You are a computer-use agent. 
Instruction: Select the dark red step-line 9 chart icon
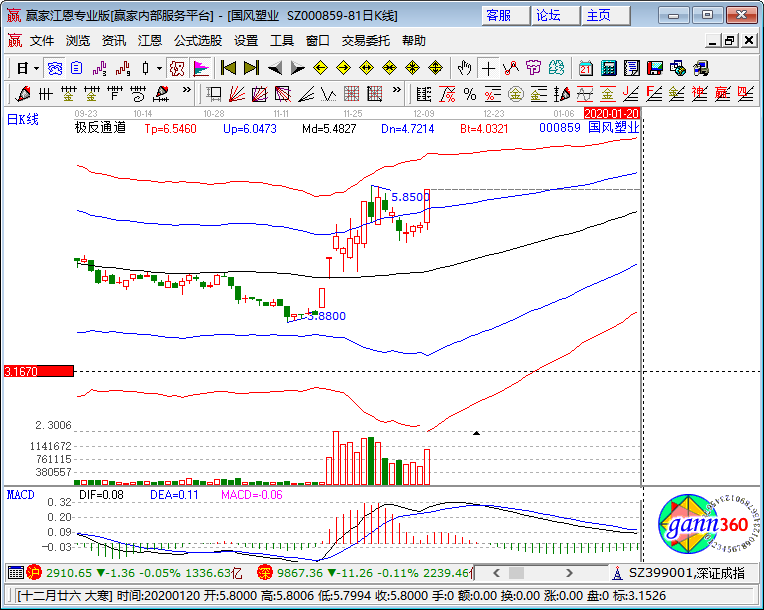click(123, 68)
